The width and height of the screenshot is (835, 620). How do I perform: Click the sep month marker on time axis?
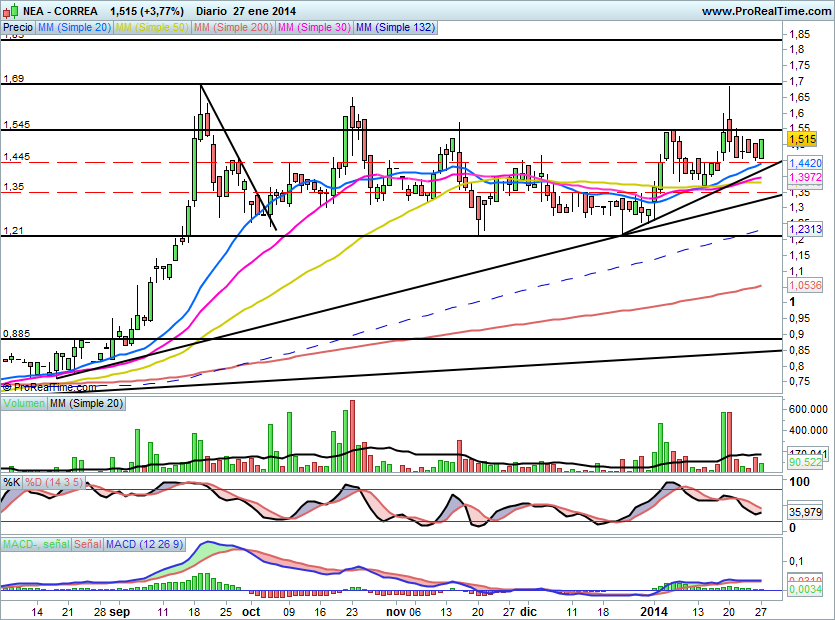pos(119,612)
